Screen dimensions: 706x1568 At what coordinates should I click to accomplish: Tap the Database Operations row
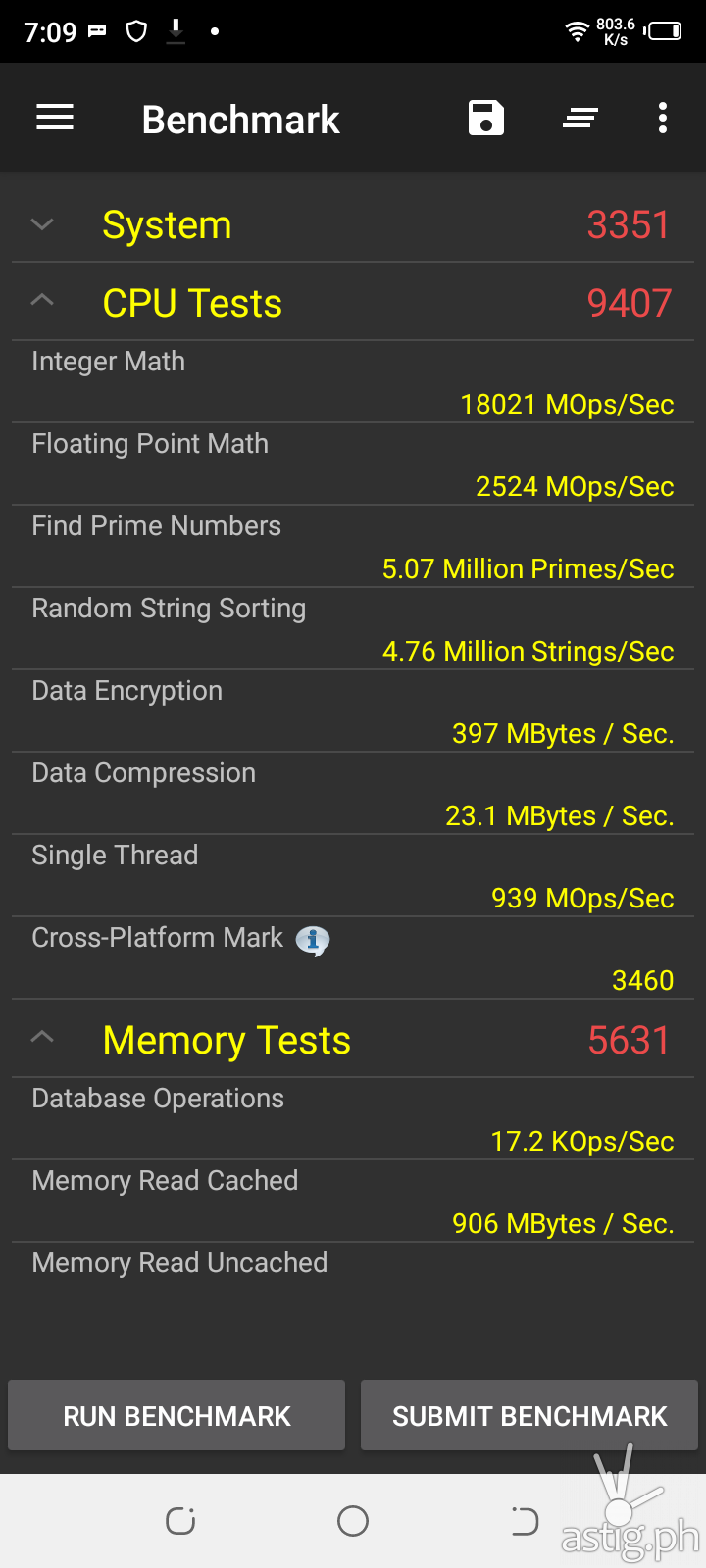[353, 1119]
